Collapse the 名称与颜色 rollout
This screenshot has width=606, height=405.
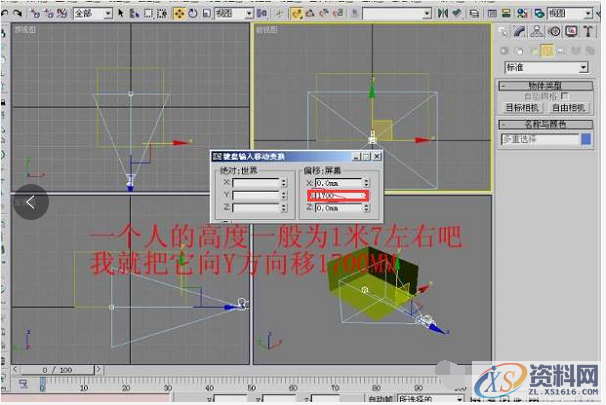coord(546,124)
